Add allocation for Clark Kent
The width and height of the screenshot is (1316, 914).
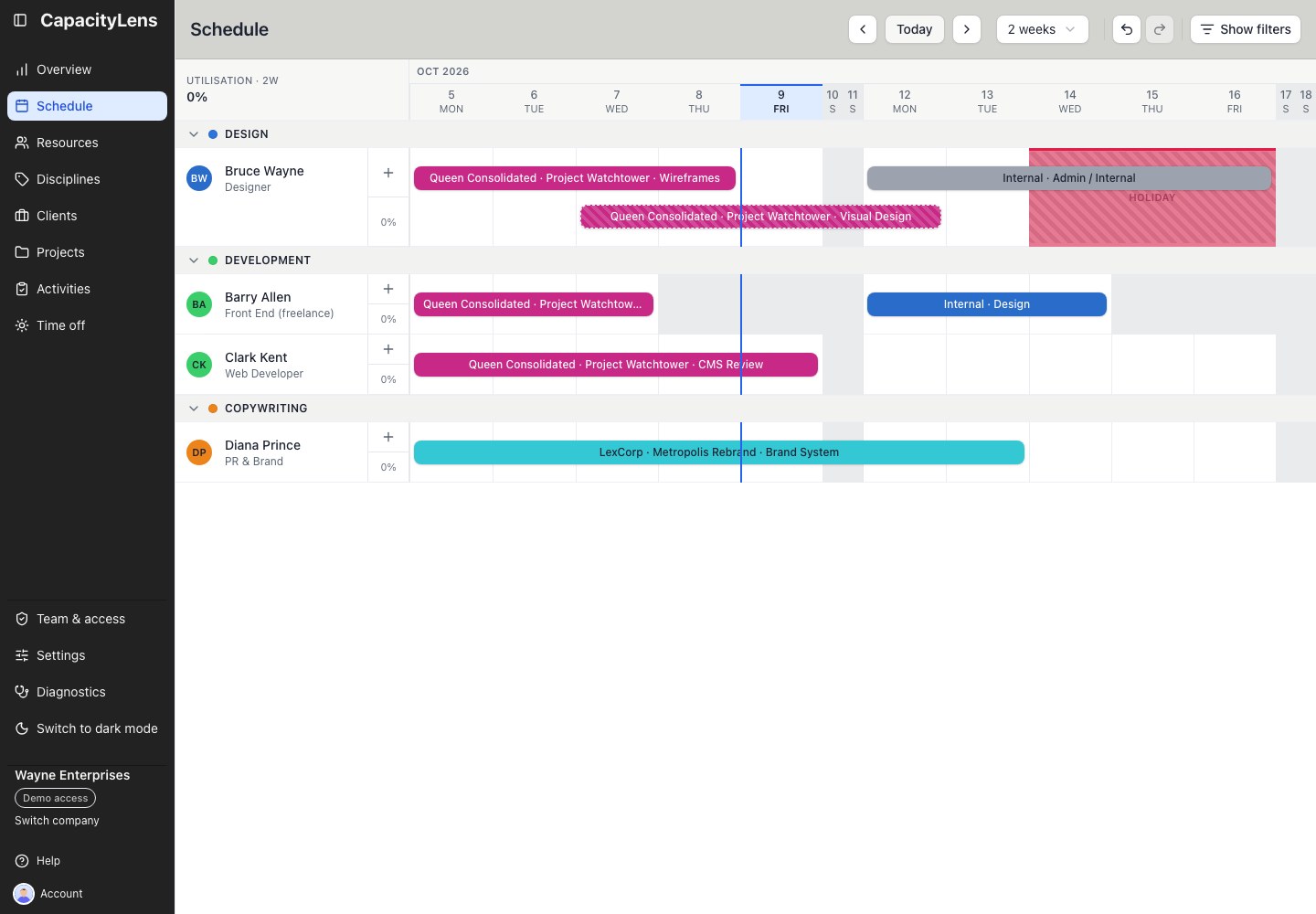pos(388,349)
